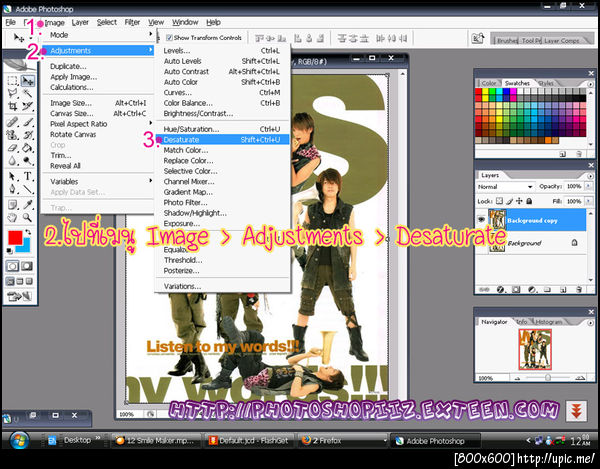Open Hue/Saturation... adjustment
The height and width of the screenshot is (469, 600).
[222, 129]
